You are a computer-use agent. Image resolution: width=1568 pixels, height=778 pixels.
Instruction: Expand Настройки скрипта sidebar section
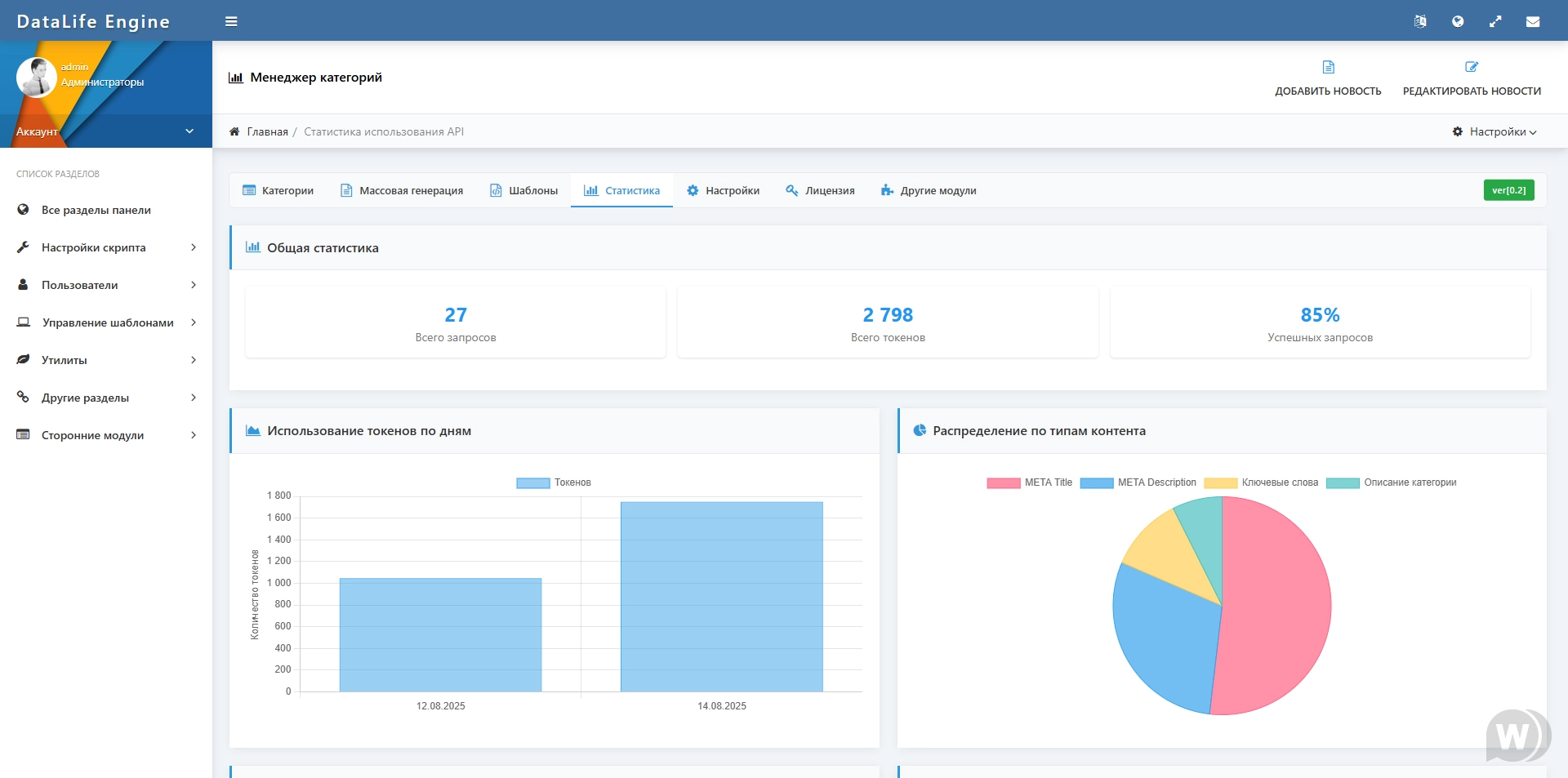[106, 247]
